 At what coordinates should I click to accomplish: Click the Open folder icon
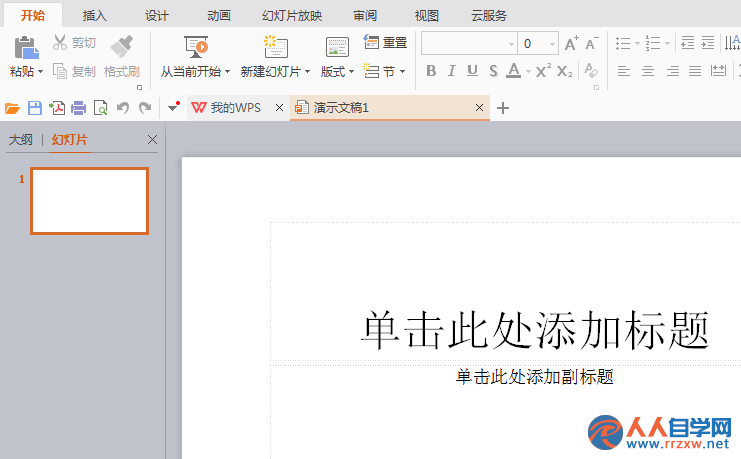tap(12, 108)
